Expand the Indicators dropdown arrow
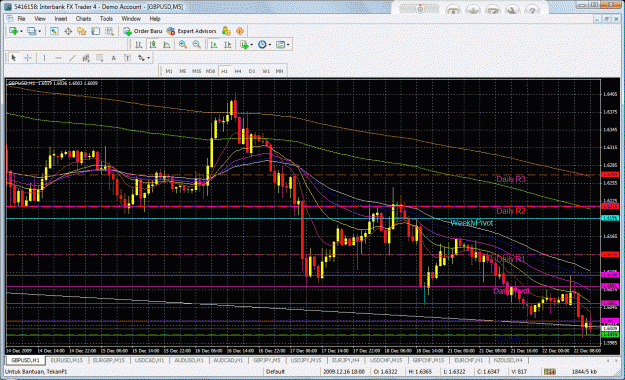 252,45
